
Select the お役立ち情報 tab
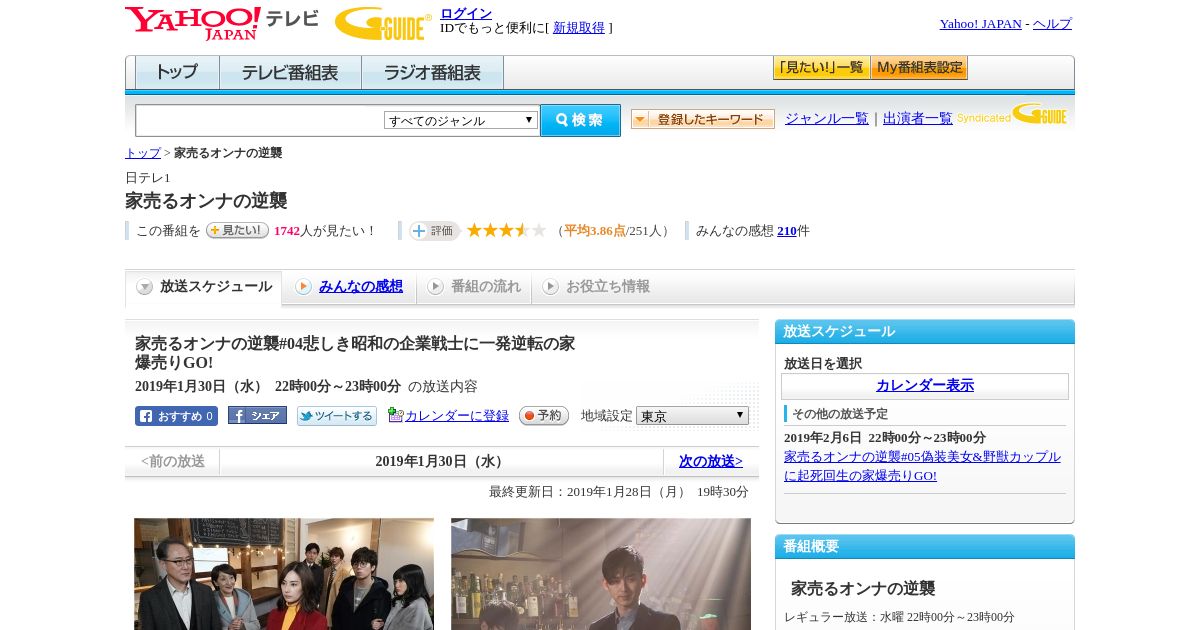597,287
